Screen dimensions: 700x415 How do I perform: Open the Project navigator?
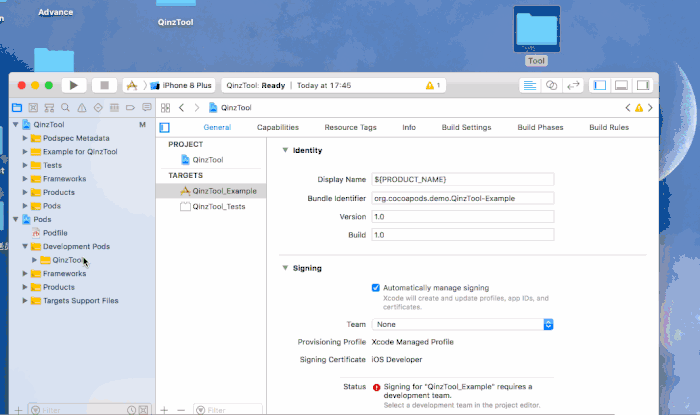(17, 108)
